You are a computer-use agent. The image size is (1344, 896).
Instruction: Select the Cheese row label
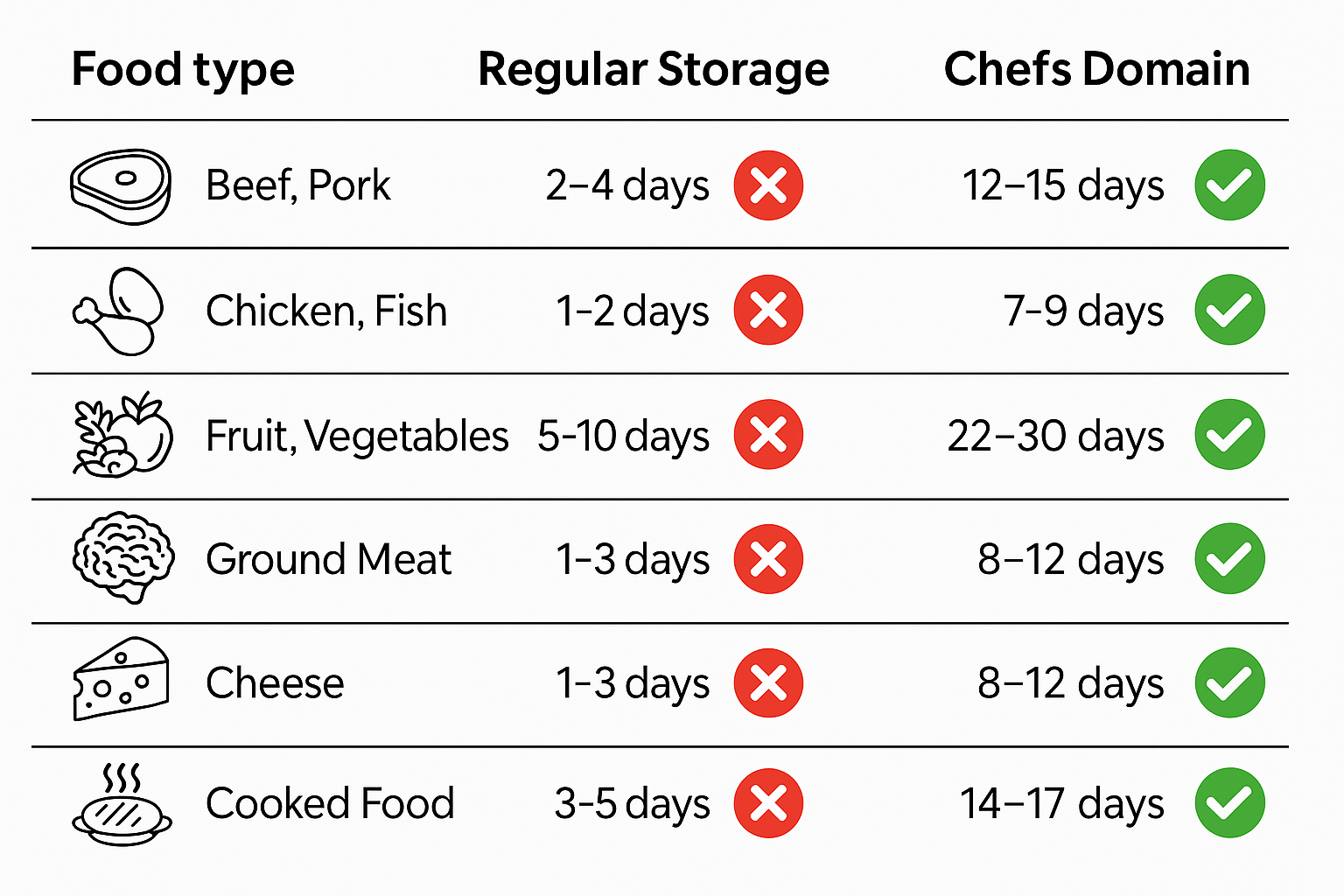point(275,682)
